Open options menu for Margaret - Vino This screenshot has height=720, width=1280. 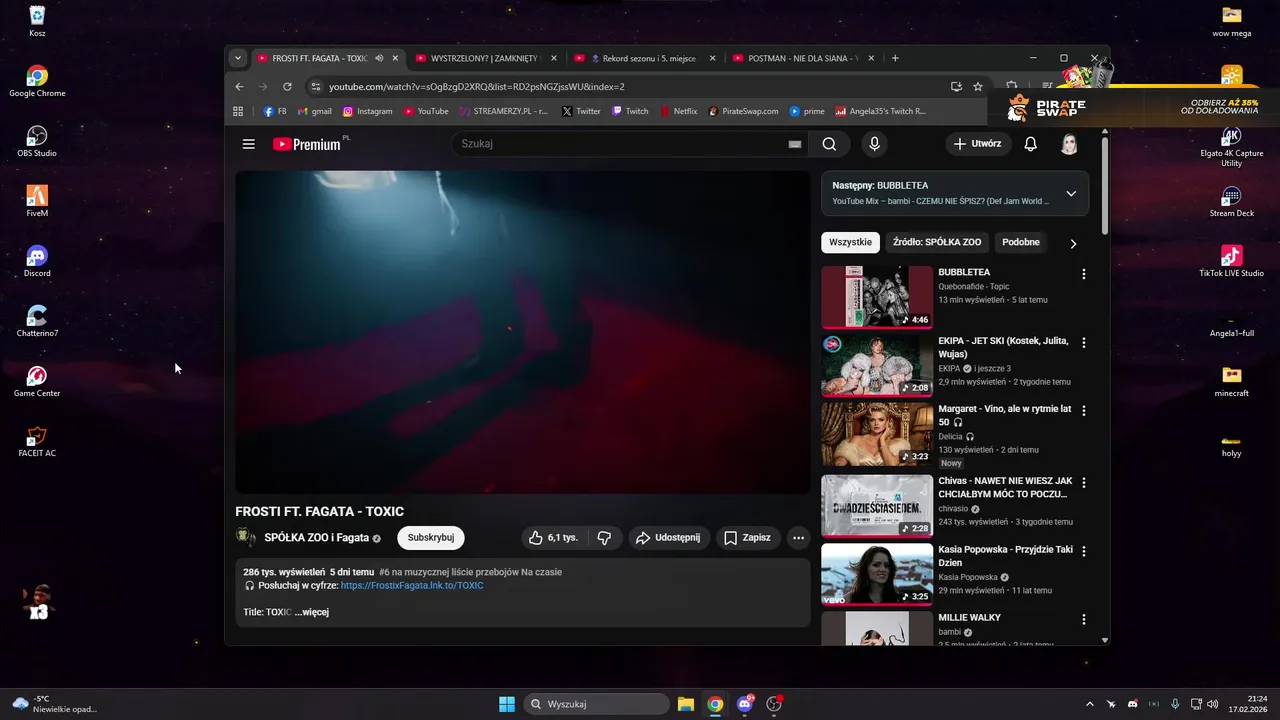[x=1083, y=410]
